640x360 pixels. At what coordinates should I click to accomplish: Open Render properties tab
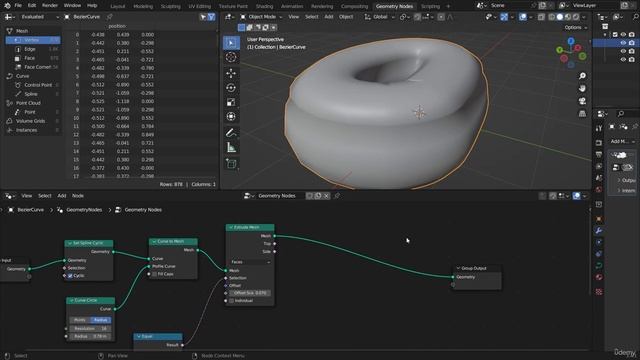tap(599, 143)
